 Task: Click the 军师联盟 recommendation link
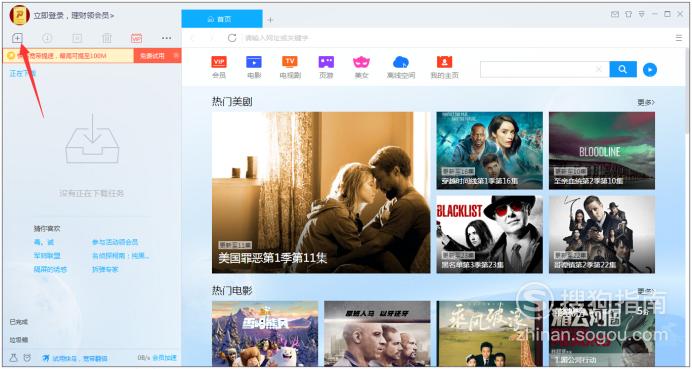click(47, 256)
